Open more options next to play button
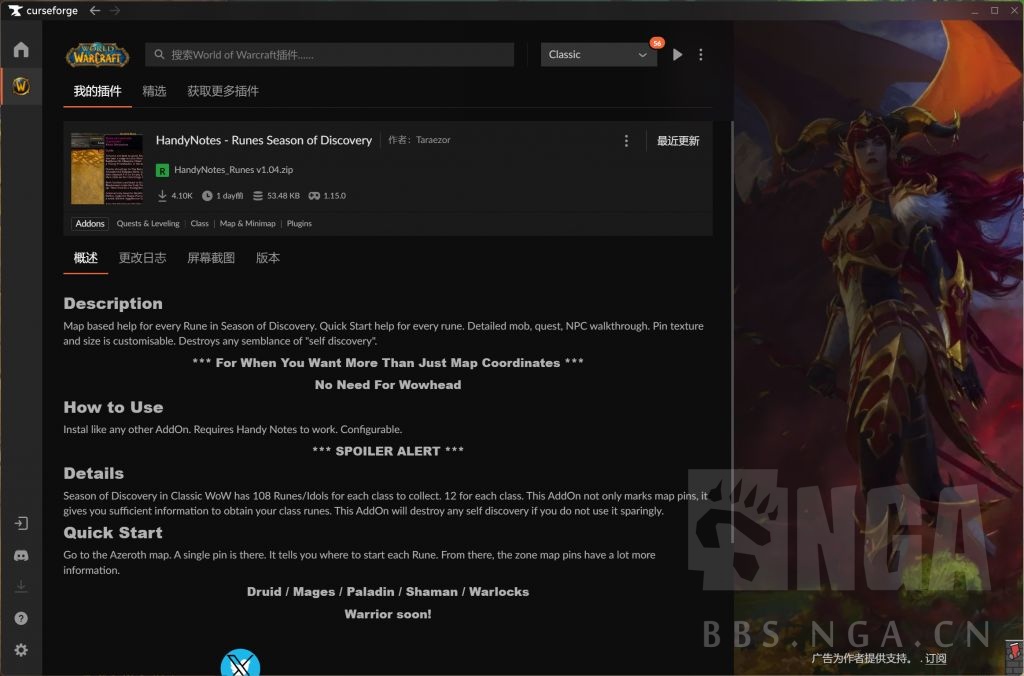Viewport: 1024px width, 676px height. pyautogui.click(x=701, y=55)
